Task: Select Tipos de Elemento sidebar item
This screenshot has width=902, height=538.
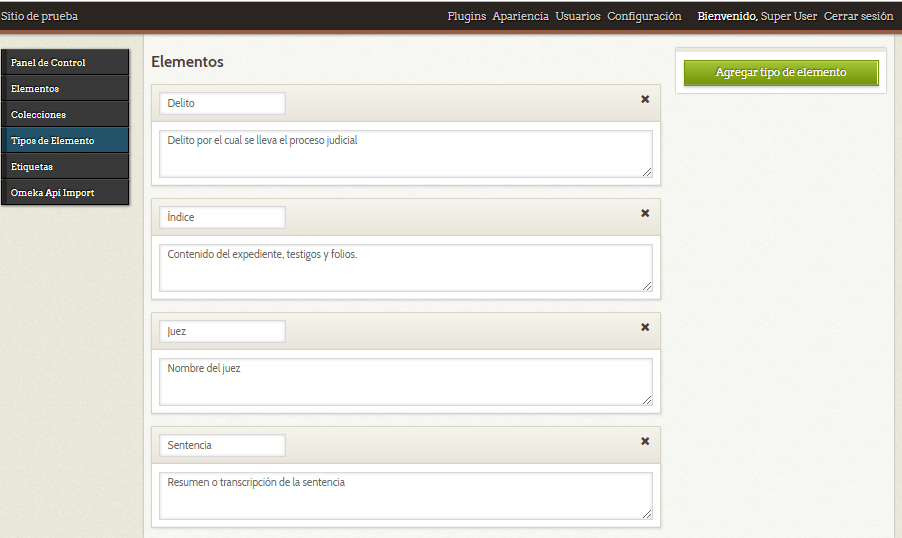Action: (x=65, y=141)
